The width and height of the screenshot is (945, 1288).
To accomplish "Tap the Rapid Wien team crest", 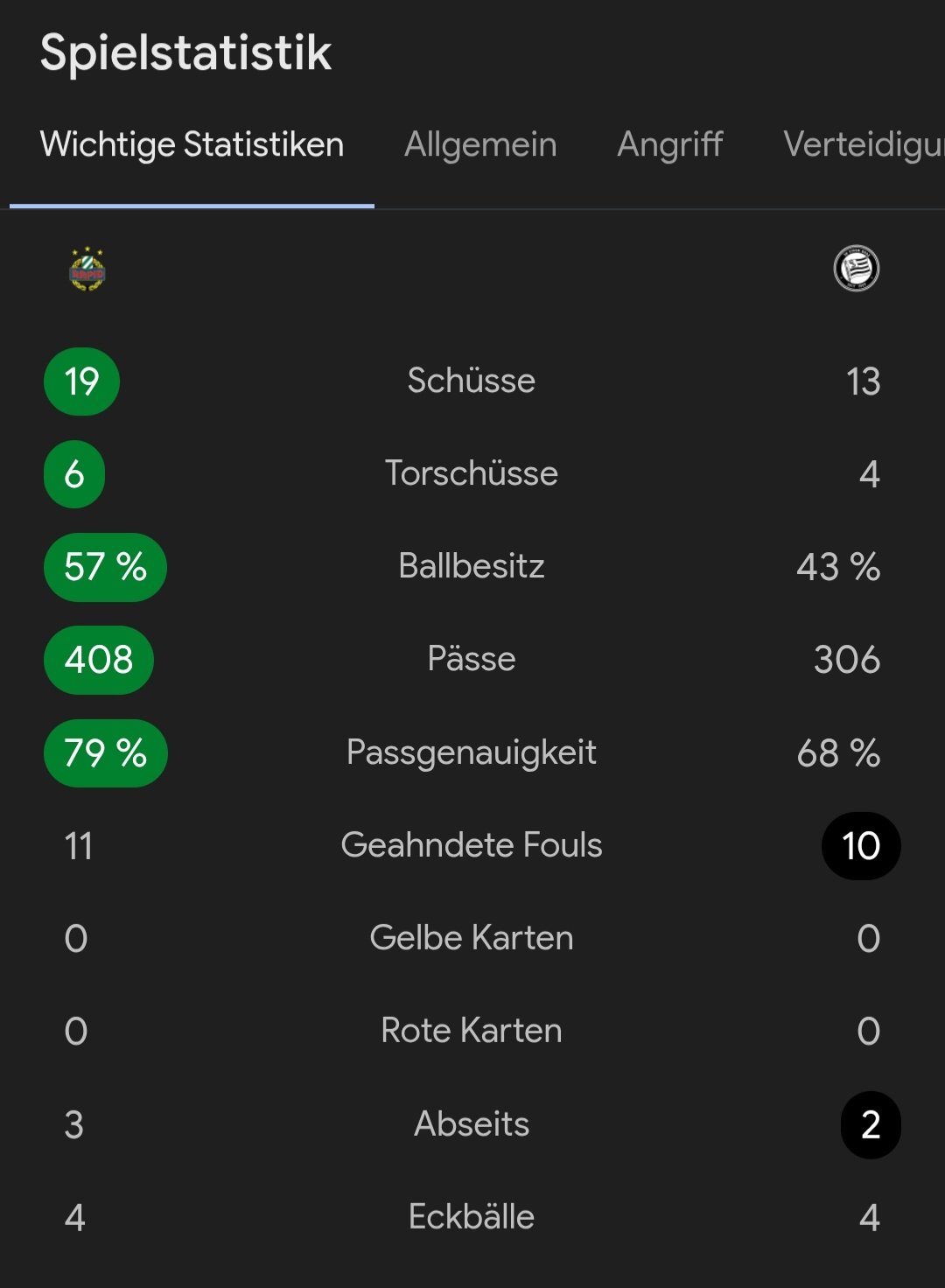I will (x=87, y=269).
